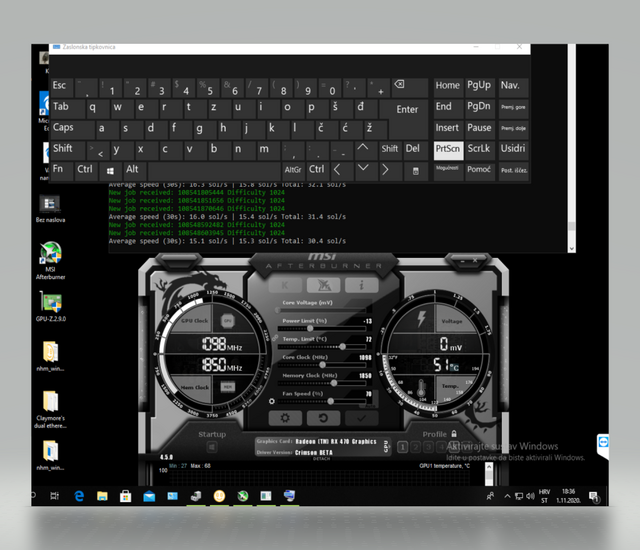This screenshot has width=640, height=550.
Task: Open Claymore's dual ethereum folder on desktop
Action: click(50, 410)
